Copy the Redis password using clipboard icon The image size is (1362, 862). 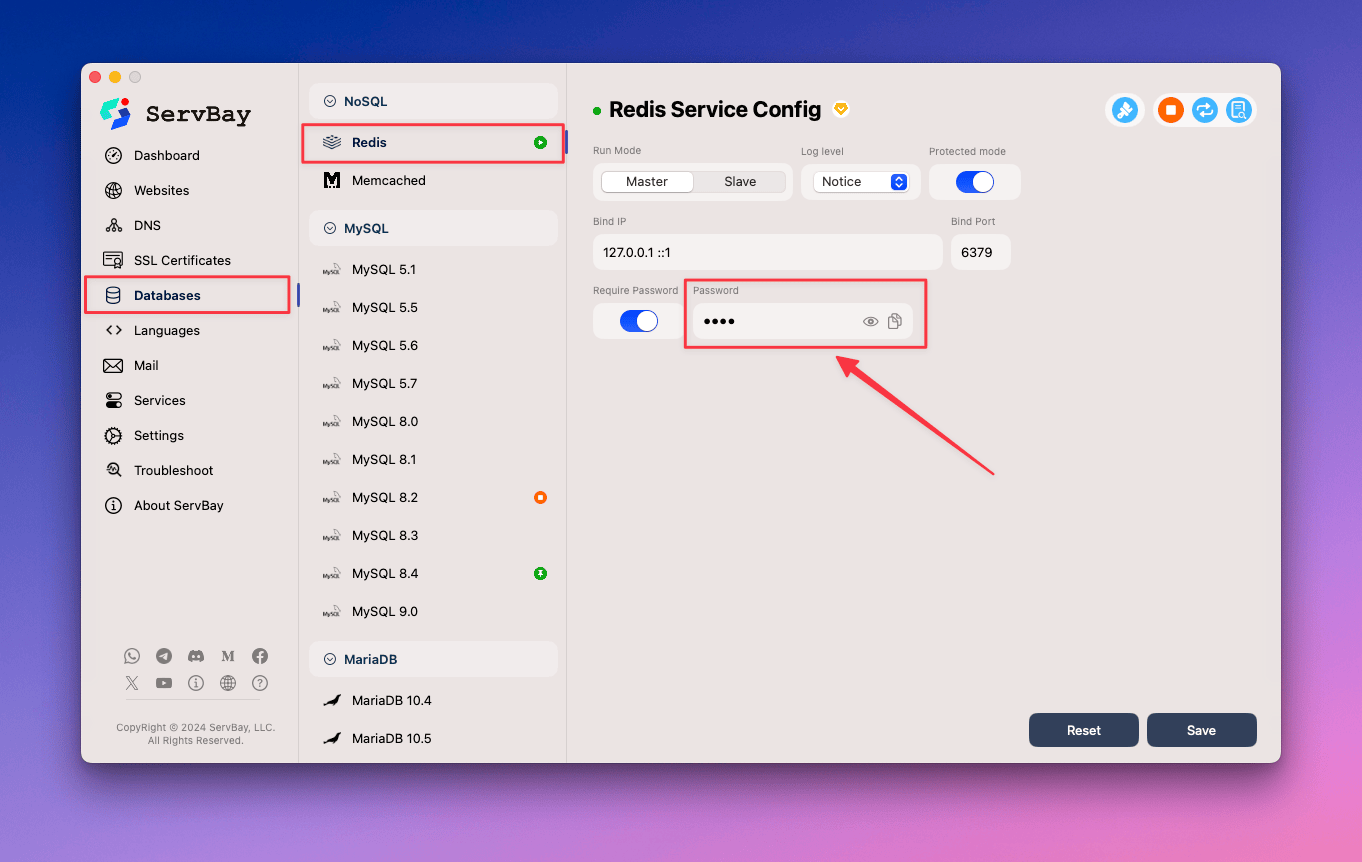[x=895, y=320]
